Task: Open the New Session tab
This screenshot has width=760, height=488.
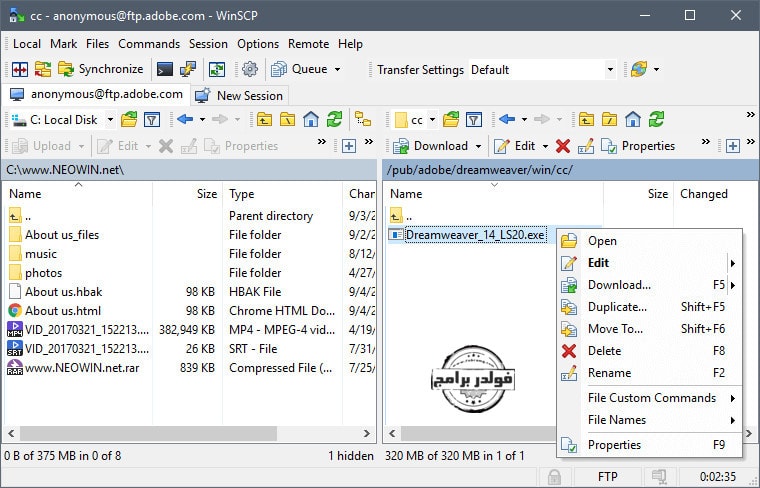Action: pos(239,95)
